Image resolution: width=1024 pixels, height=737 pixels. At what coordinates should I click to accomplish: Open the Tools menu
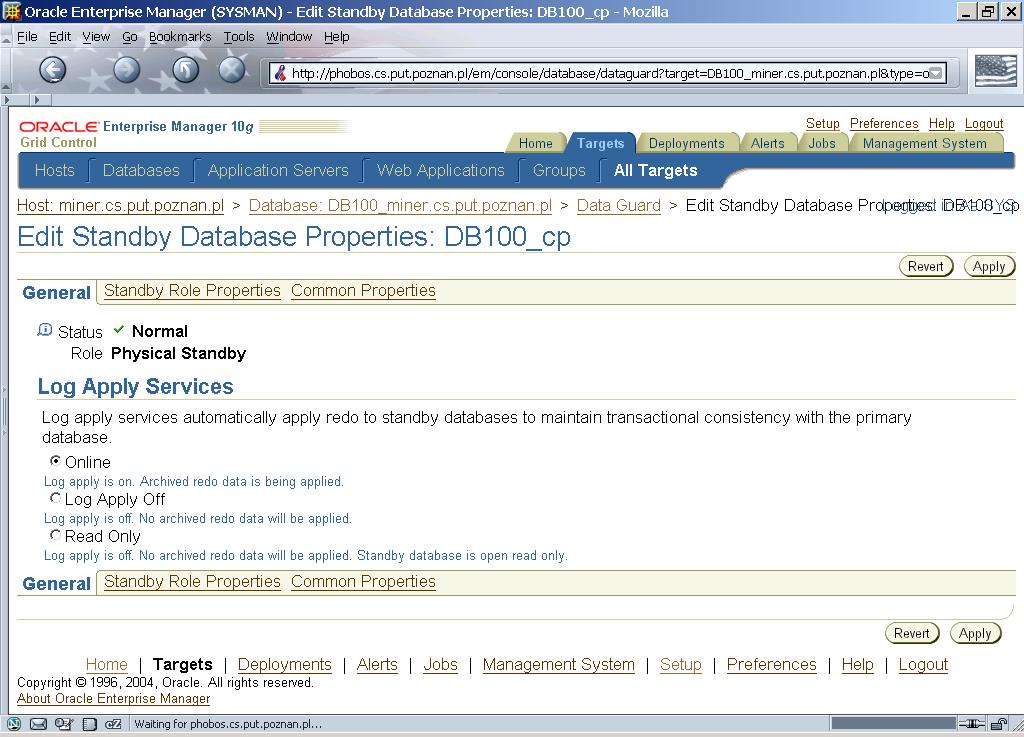click(239, 37)
